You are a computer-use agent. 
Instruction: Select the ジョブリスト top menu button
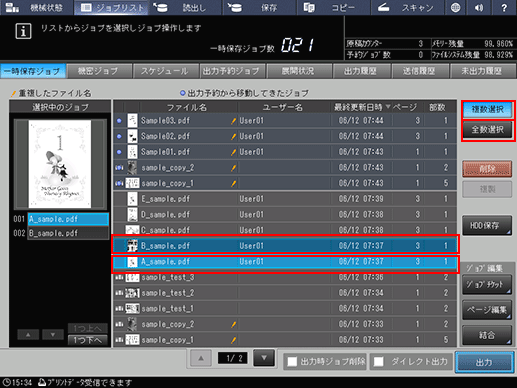click(111, 7)
